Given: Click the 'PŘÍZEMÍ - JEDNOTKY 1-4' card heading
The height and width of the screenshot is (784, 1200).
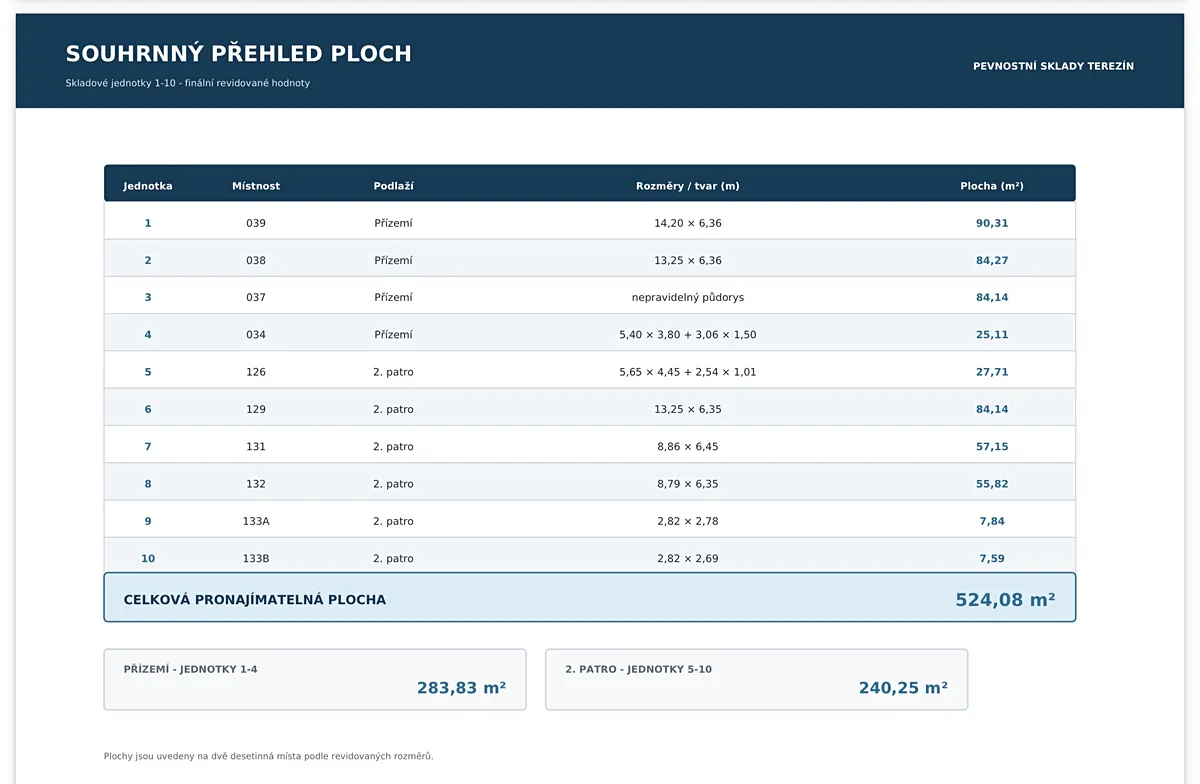Looking at the screenshot, I should point(191,669).
